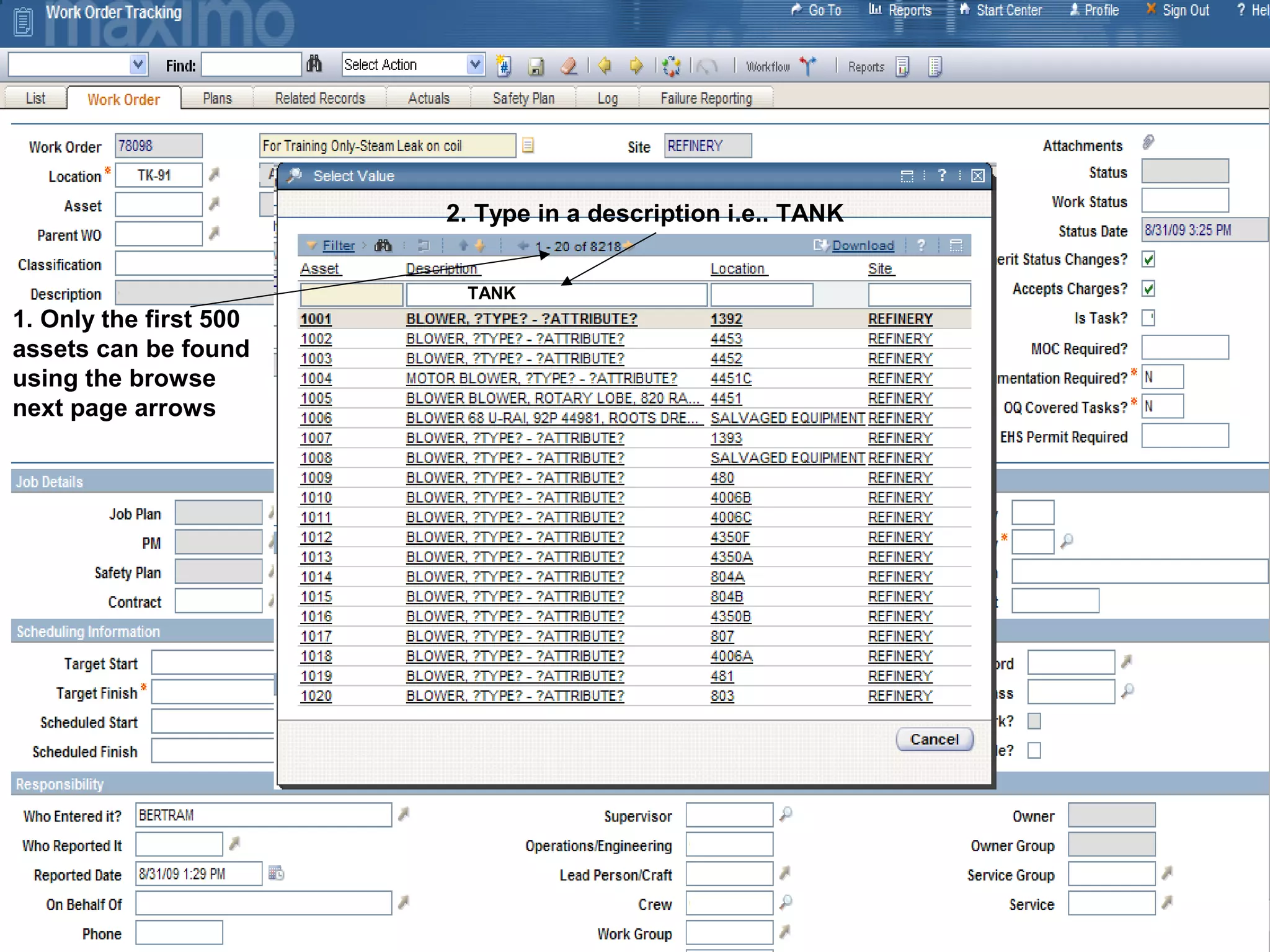This screenshot has width=1270, height=952.
Task: Switch to the Safety Plan tab
Action: coord(523,99)
